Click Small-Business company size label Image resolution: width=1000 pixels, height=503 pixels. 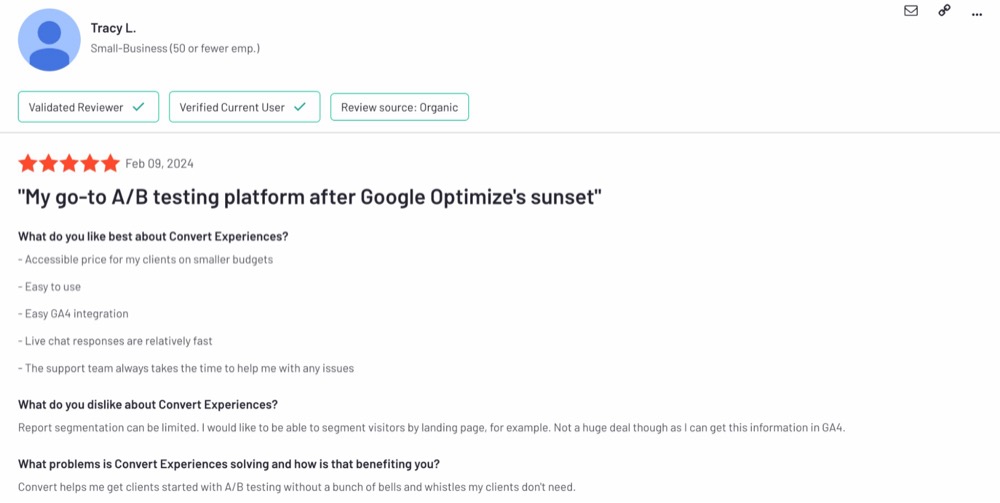(175, 48)
